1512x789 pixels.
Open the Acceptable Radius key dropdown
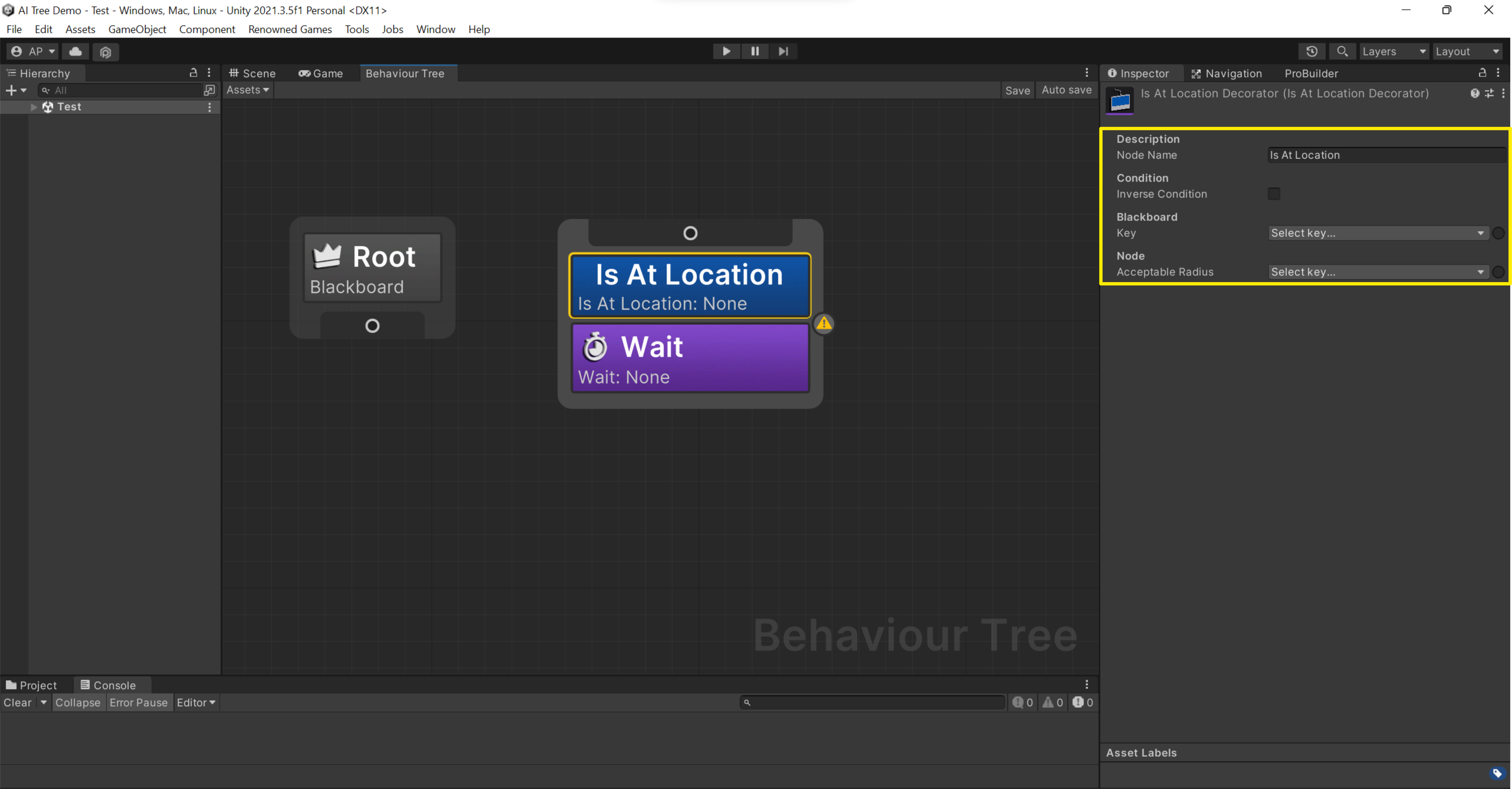coord(1377,272)
